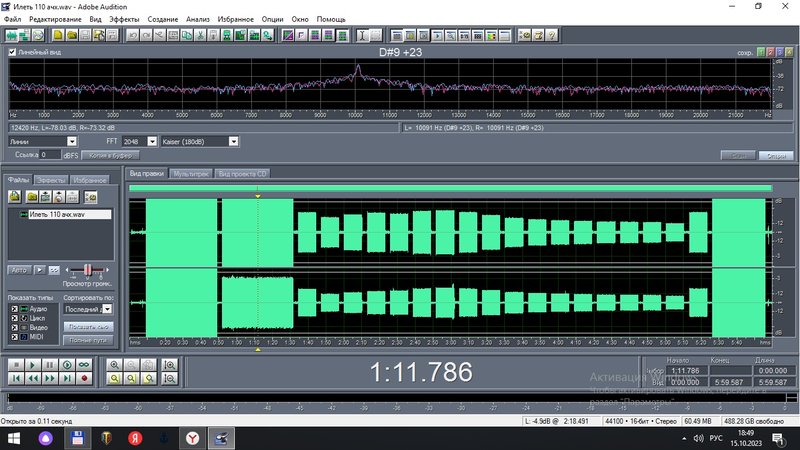Adjust the Просмотр громк. volume slider
This screenshot has height=450, width=800.
[x=87, y=269]
